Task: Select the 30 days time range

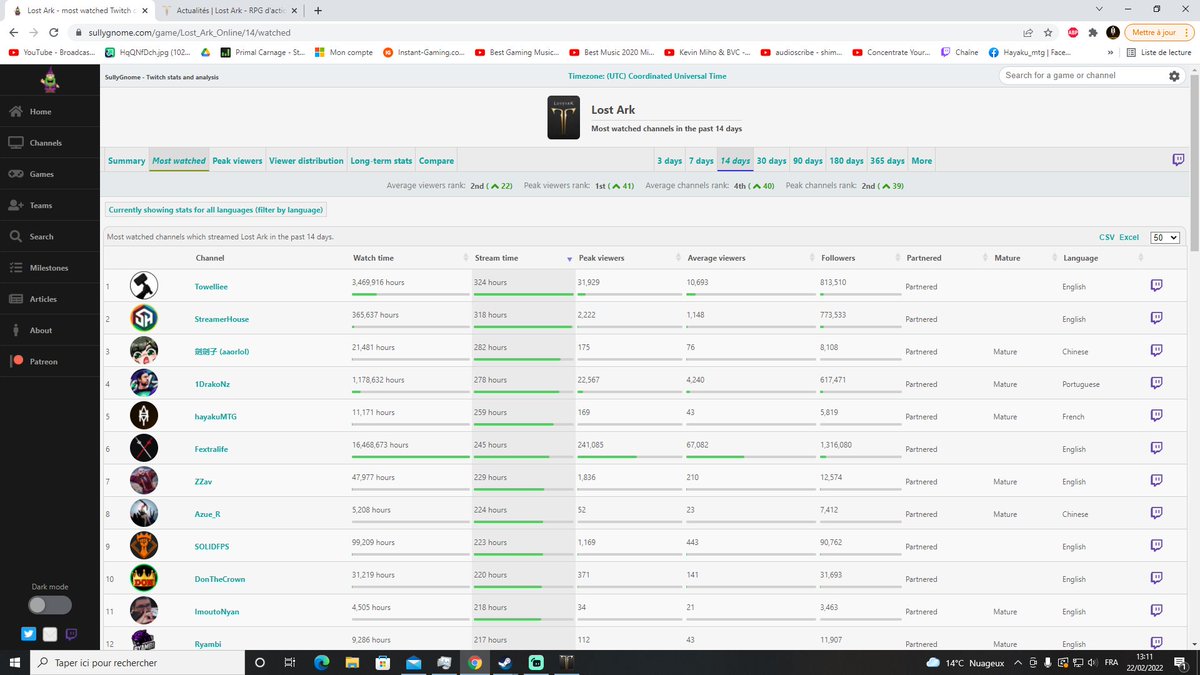Action: [x=771, y=161]
